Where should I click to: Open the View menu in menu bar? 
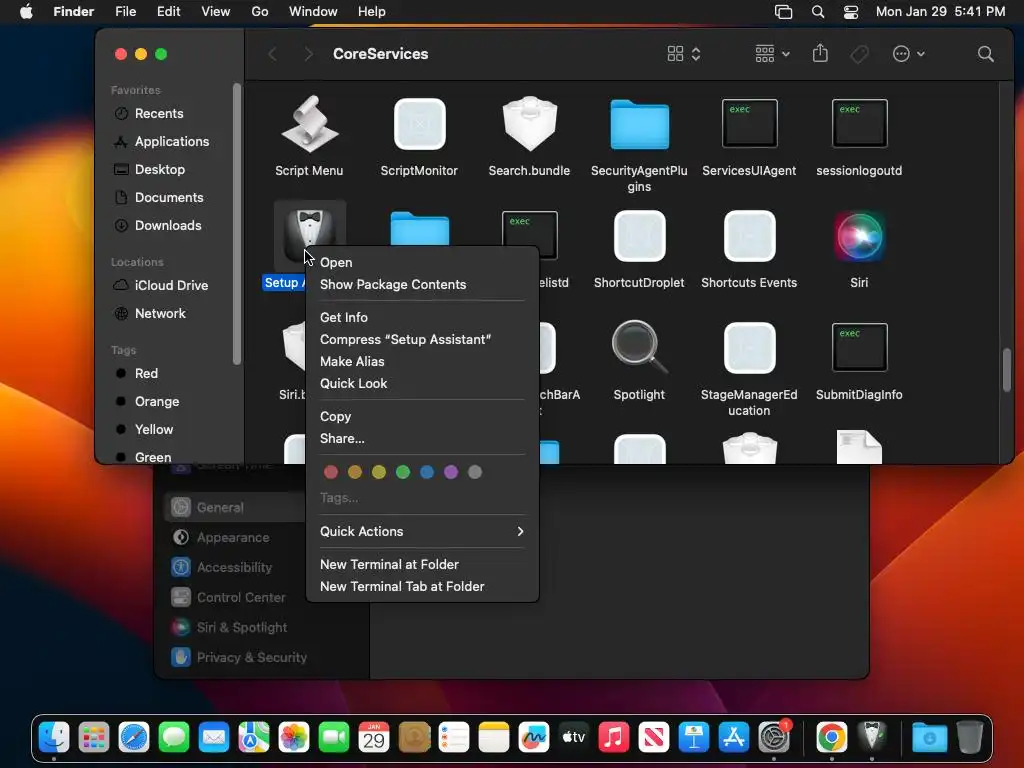[x=216, y=12]
